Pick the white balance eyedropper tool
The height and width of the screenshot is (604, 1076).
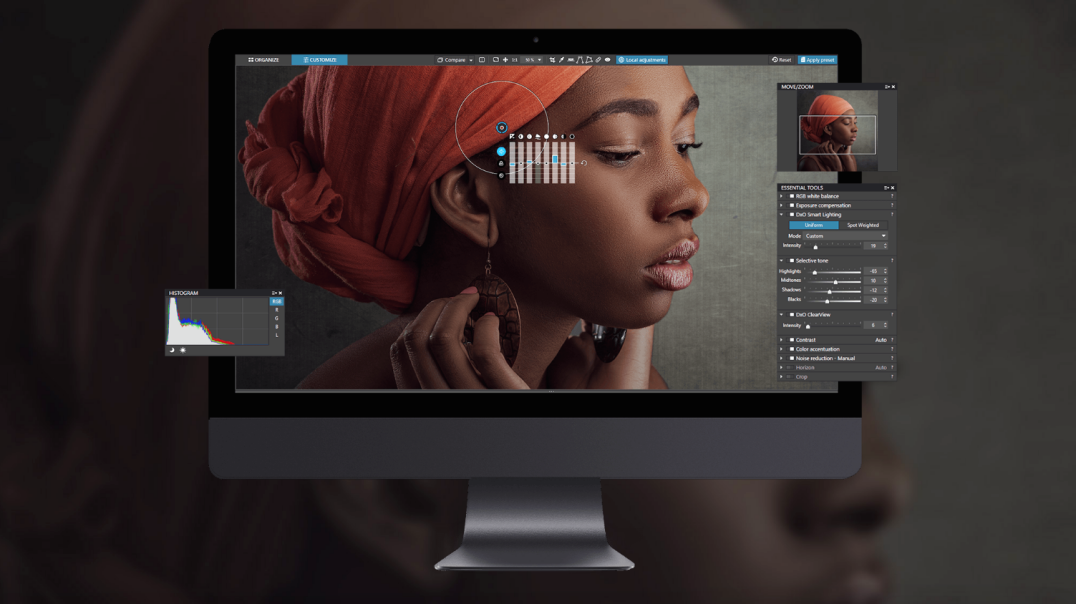[x=561, y=60]
